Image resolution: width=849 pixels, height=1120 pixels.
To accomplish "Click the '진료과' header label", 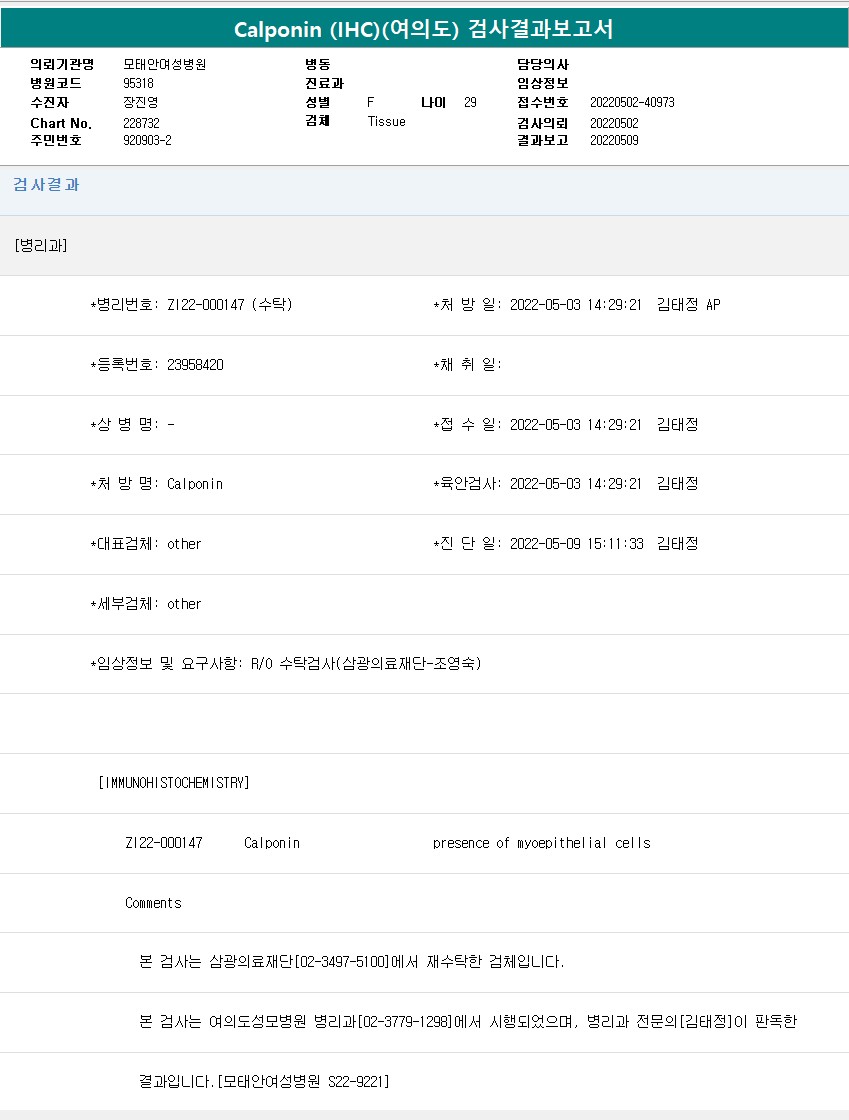I will click(x=324, y=84).
